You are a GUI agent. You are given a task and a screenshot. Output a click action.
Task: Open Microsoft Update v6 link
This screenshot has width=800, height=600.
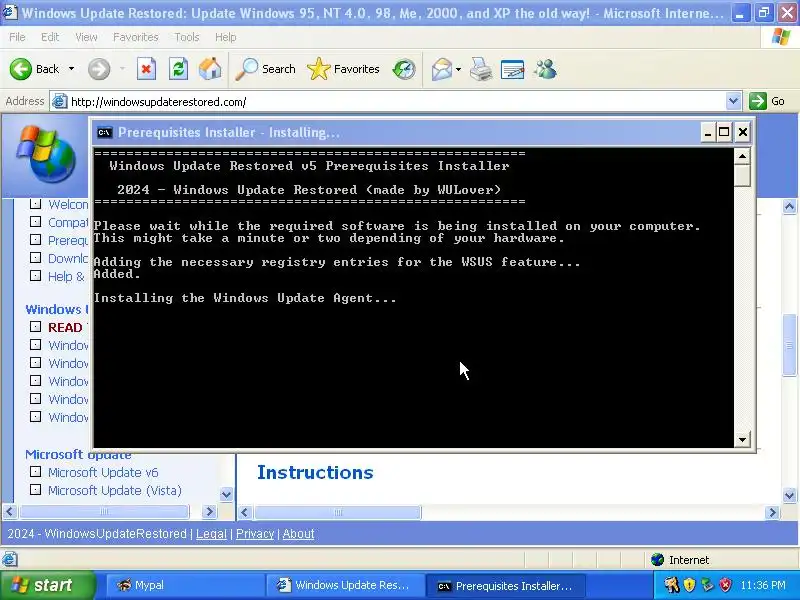[x=103, y=472]
